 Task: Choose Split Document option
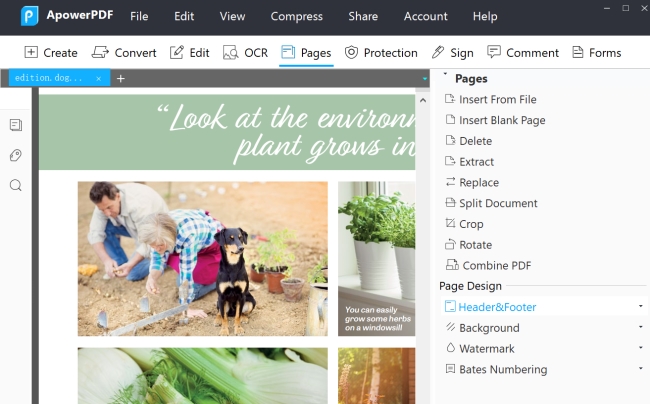tap(498, 203)
